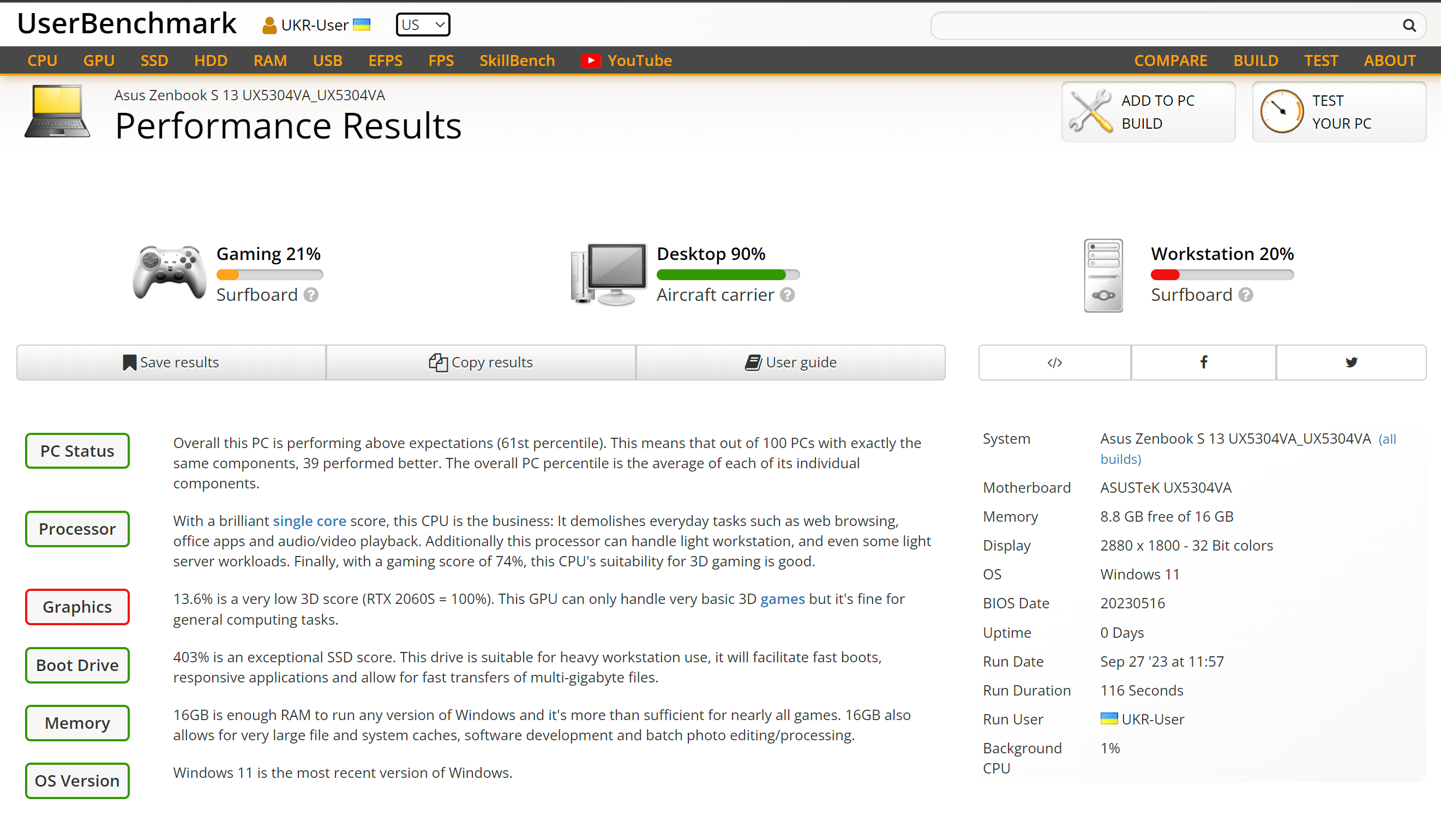Click the Gaming 21% heading
1441x840 pixels.
(x=268, y=253)
